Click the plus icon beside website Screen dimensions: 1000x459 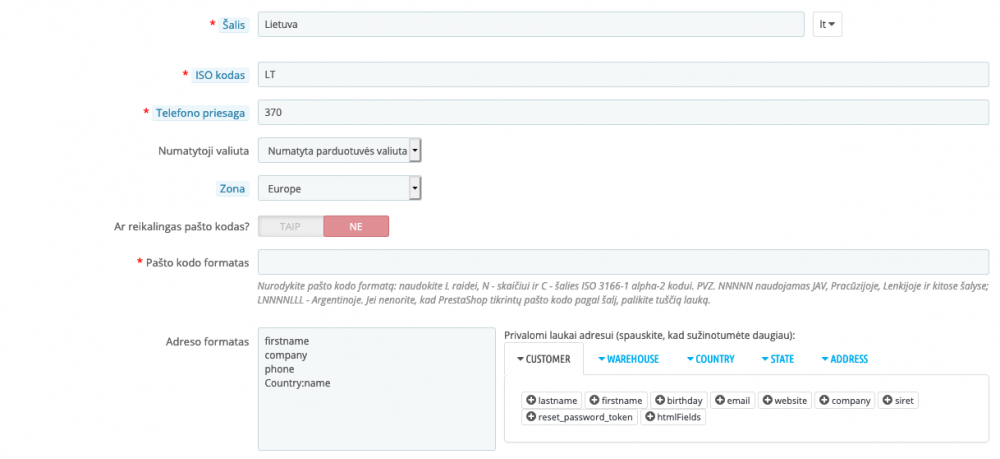point(768,400)
